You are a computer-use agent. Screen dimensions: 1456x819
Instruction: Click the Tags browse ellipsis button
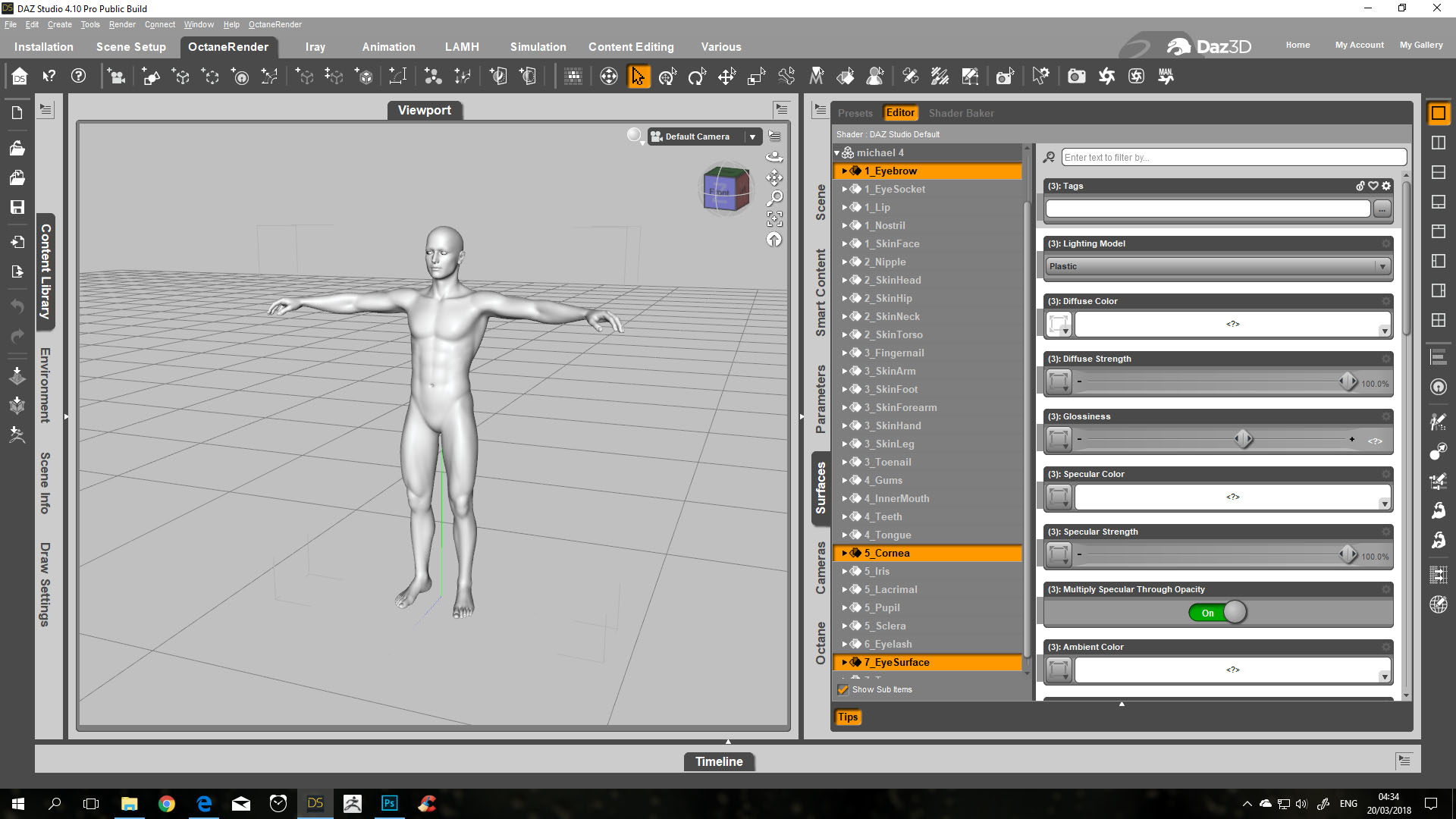coord(1382,209)
